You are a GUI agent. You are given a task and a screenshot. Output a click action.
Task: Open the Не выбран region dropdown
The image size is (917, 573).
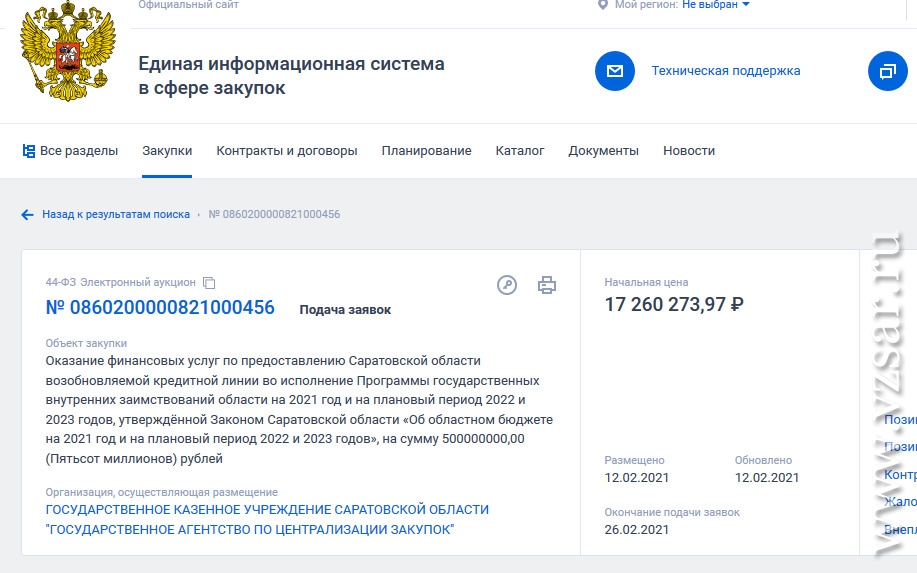pos(715,5)
